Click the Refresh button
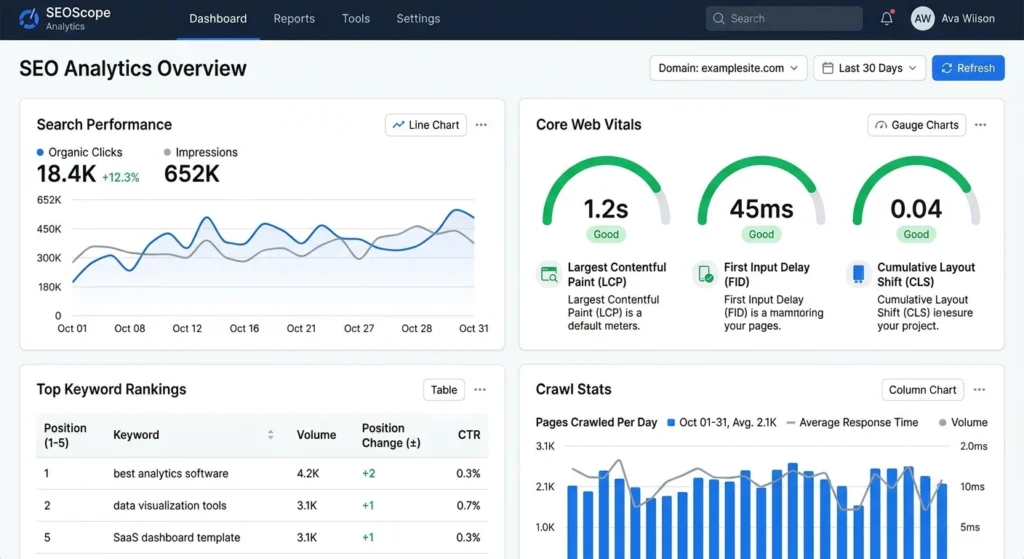 (968, 68)
